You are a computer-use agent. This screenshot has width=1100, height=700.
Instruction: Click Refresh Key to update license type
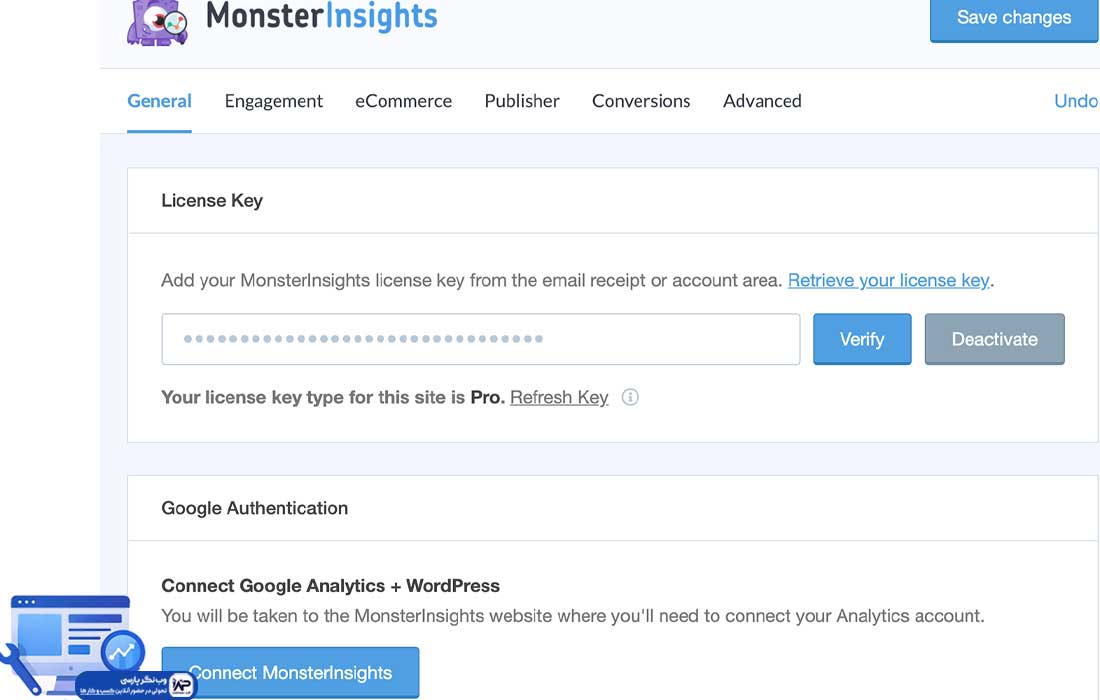[559, 397]
